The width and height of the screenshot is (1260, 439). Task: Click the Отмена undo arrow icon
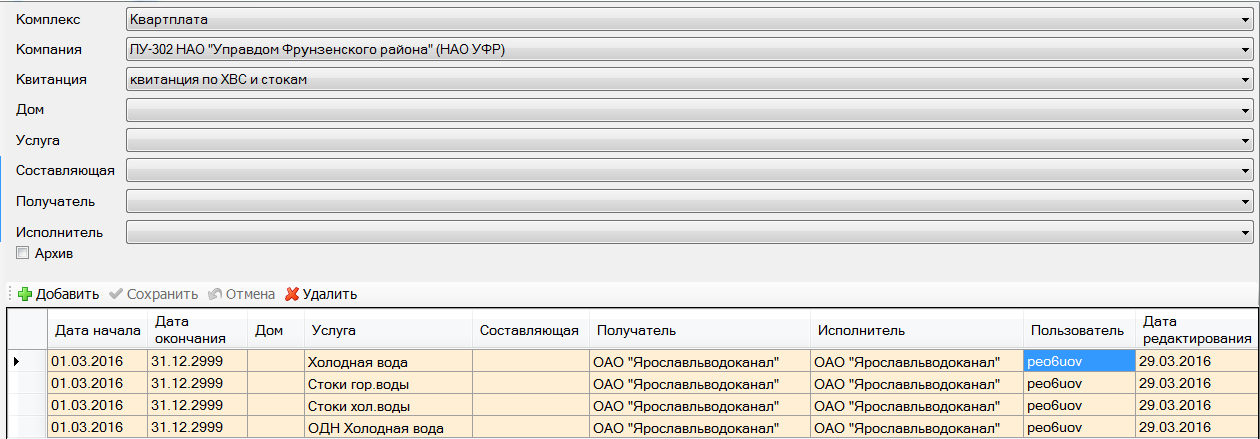pyautogui.click(x=215, y=294)
